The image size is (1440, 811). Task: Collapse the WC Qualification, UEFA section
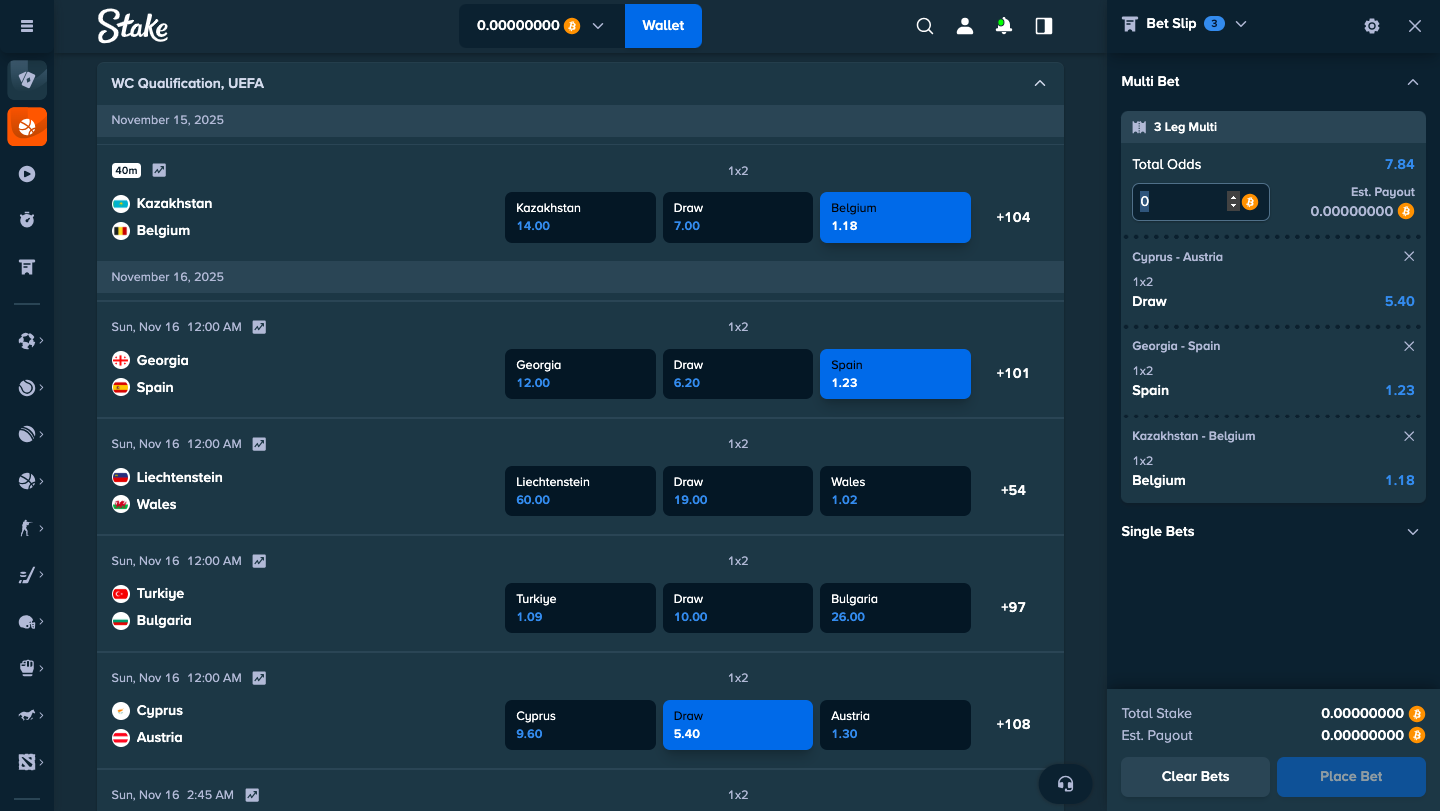click(x=1040, y=83)
